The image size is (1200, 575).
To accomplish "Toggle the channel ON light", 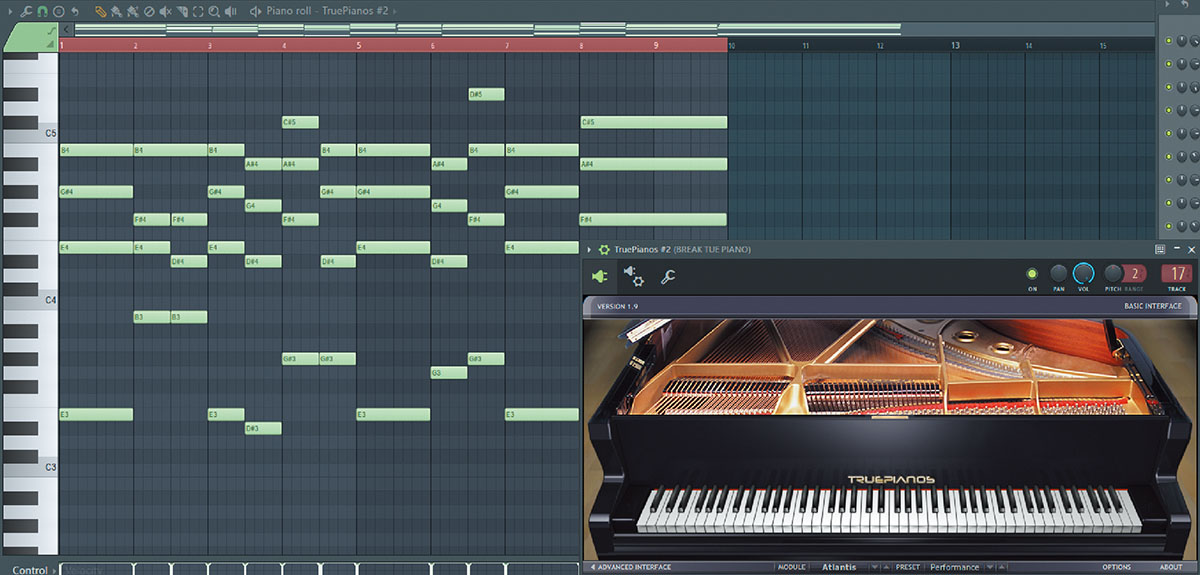I will (x=1032, y=273).
